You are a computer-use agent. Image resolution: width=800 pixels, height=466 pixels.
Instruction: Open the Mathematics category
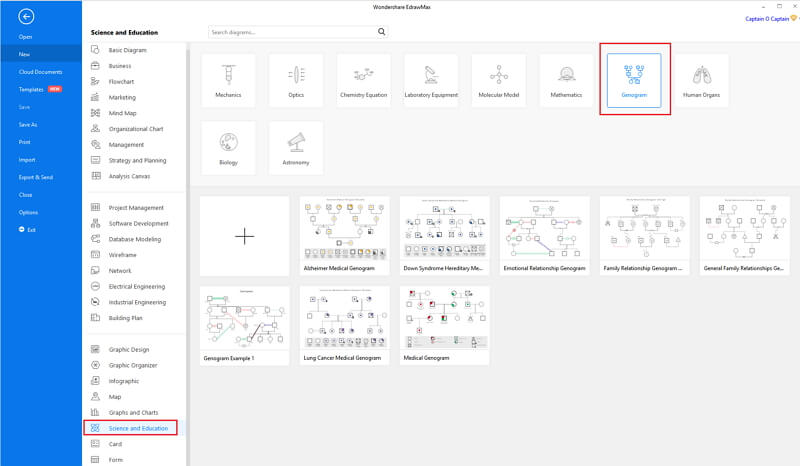566,80
